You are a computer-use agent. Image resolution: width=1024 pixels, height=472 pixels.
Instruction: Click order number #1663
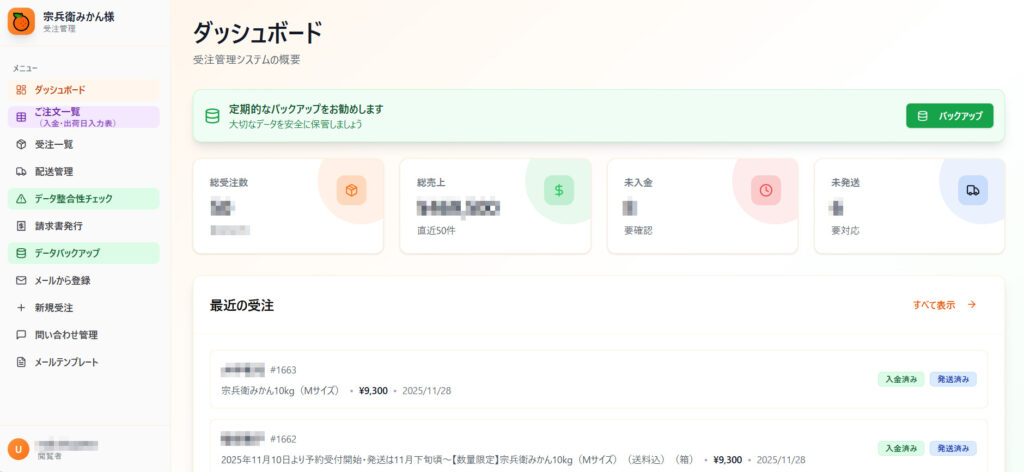283,370
